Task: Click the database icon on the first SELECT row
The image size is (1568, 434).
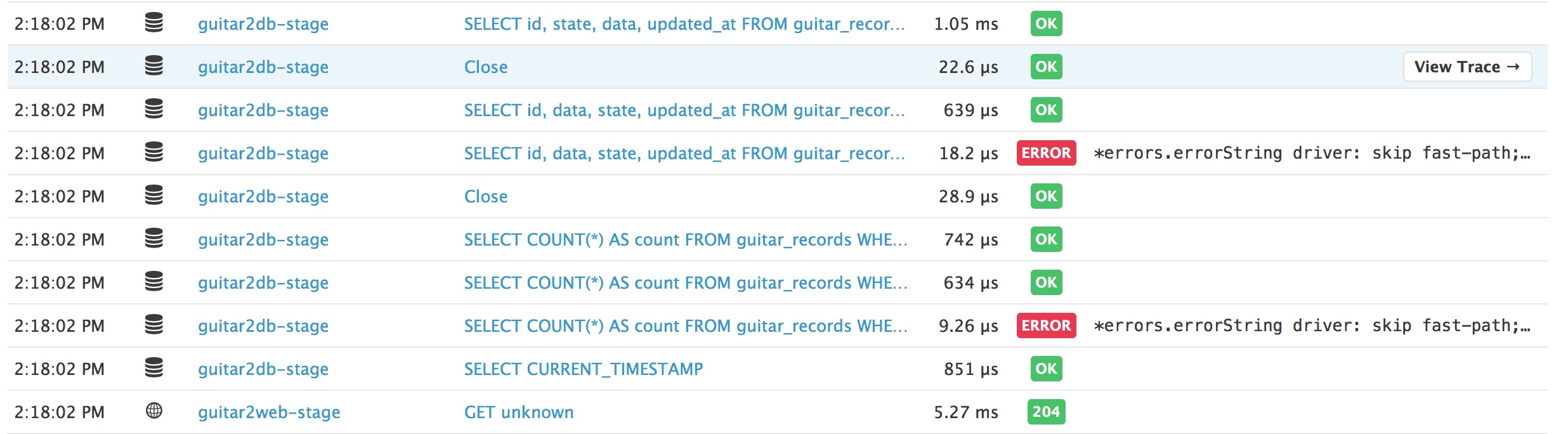Action: click(x=154, y=23)
